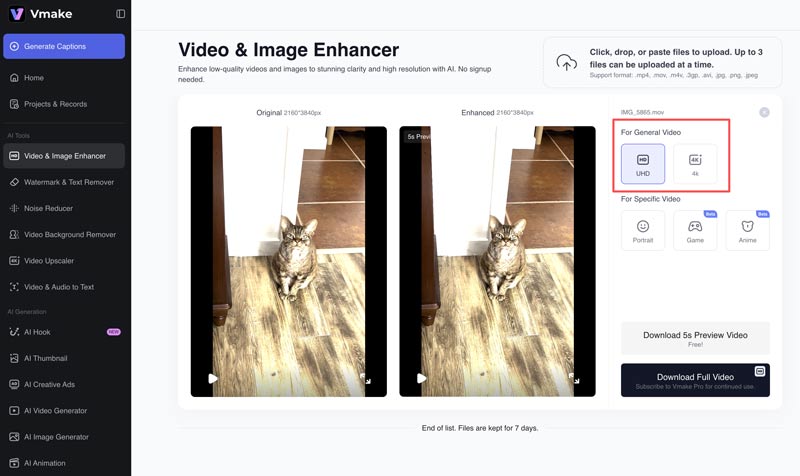Click the AI Thumbnail icon
The height and width of the screenshot is (476, 800).
[14, 358]
